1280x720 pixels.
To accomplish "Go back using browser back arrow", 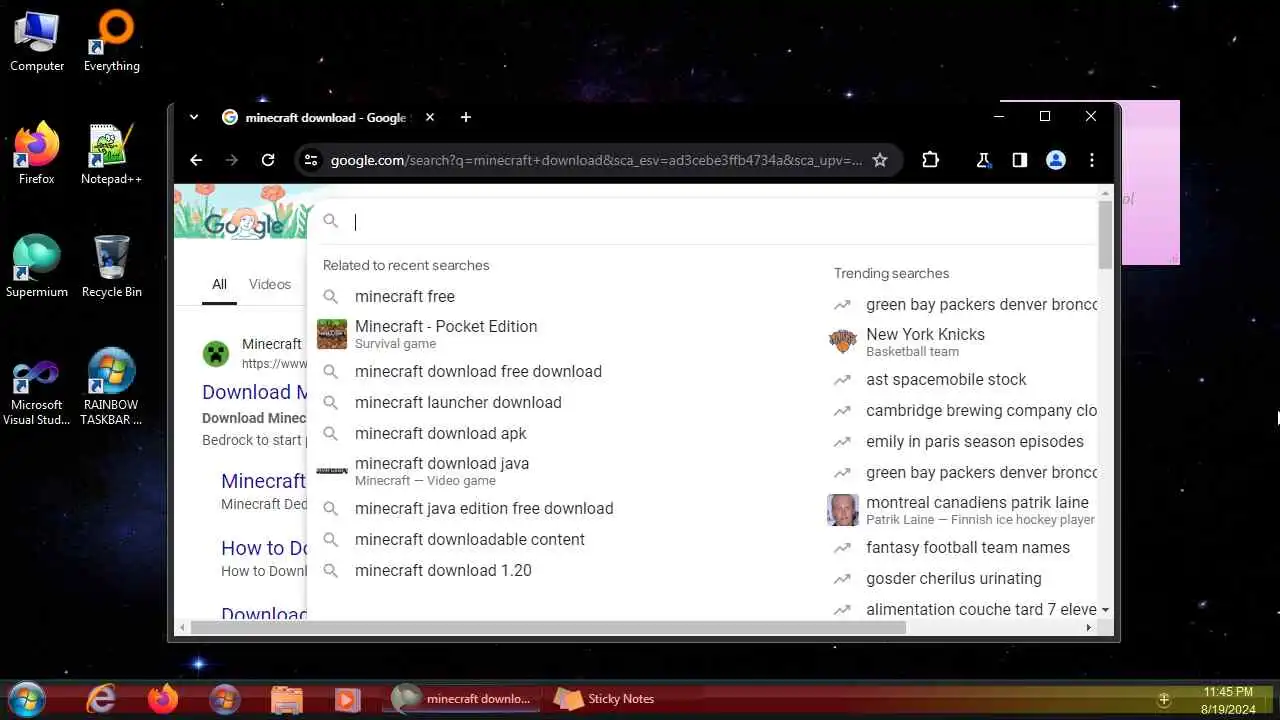I will [x=196, y=160].
